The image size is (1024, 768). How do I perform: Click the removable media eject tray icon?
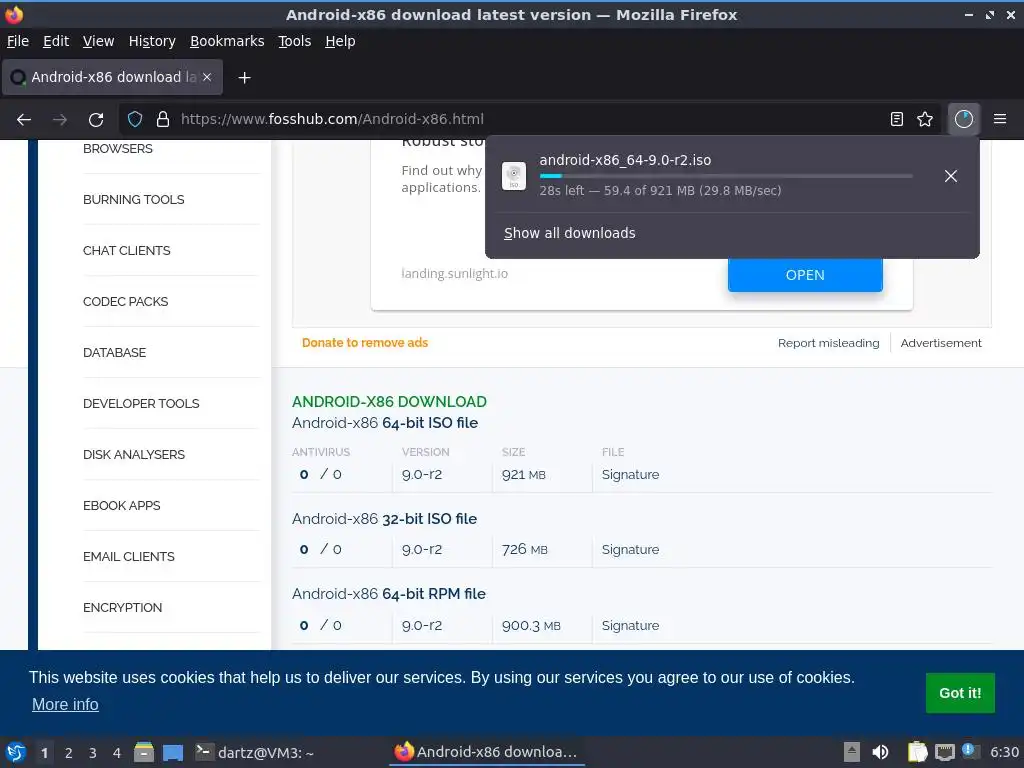852,752
